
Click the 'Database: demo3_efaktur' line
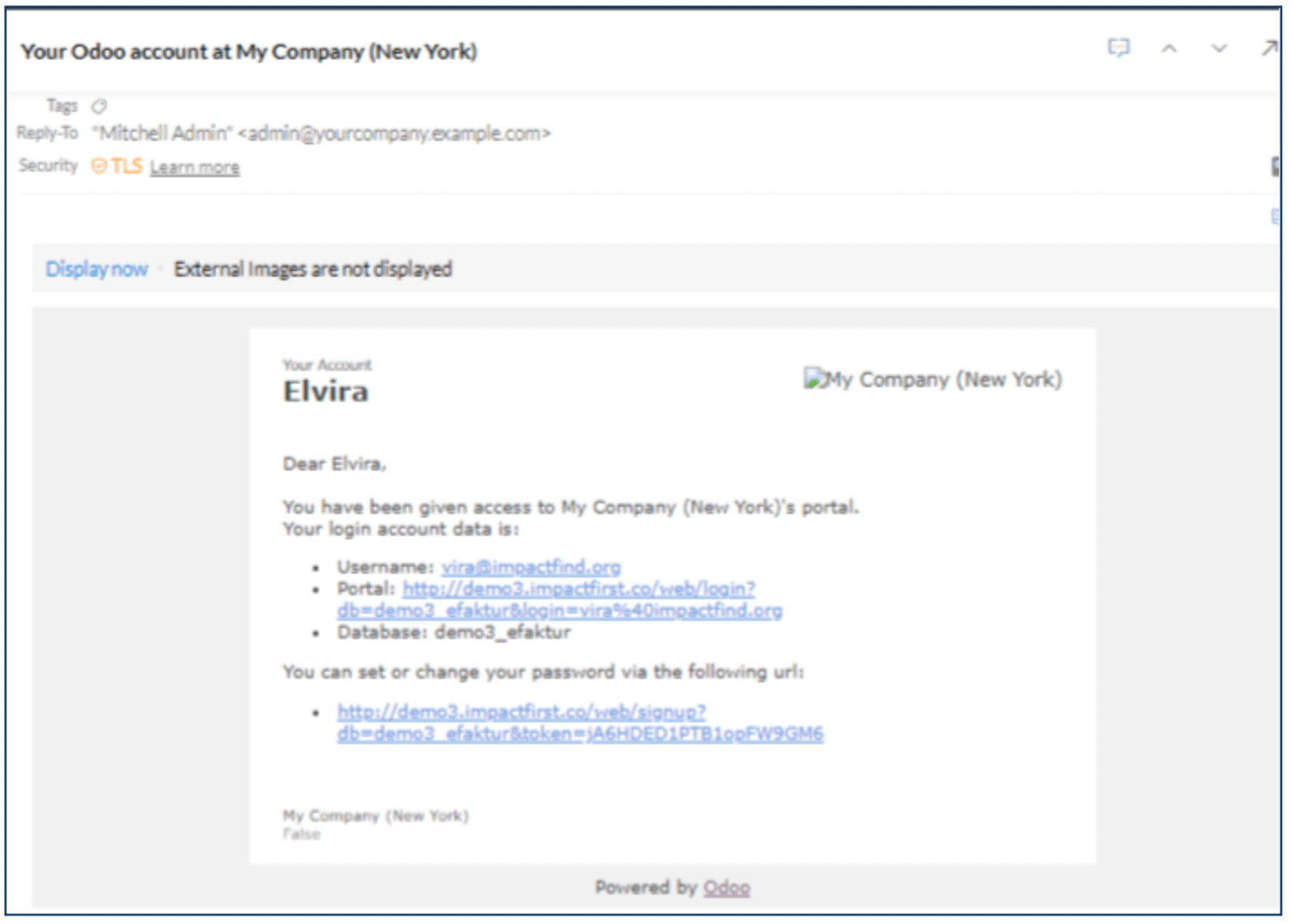coord(453,632)
